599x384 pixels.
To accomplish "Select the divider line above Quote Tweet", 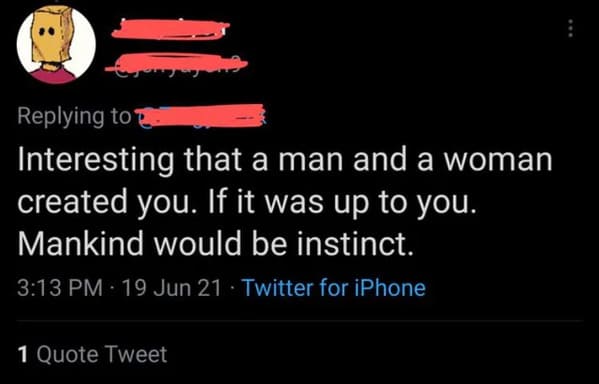I will click(x=300, y=321).
